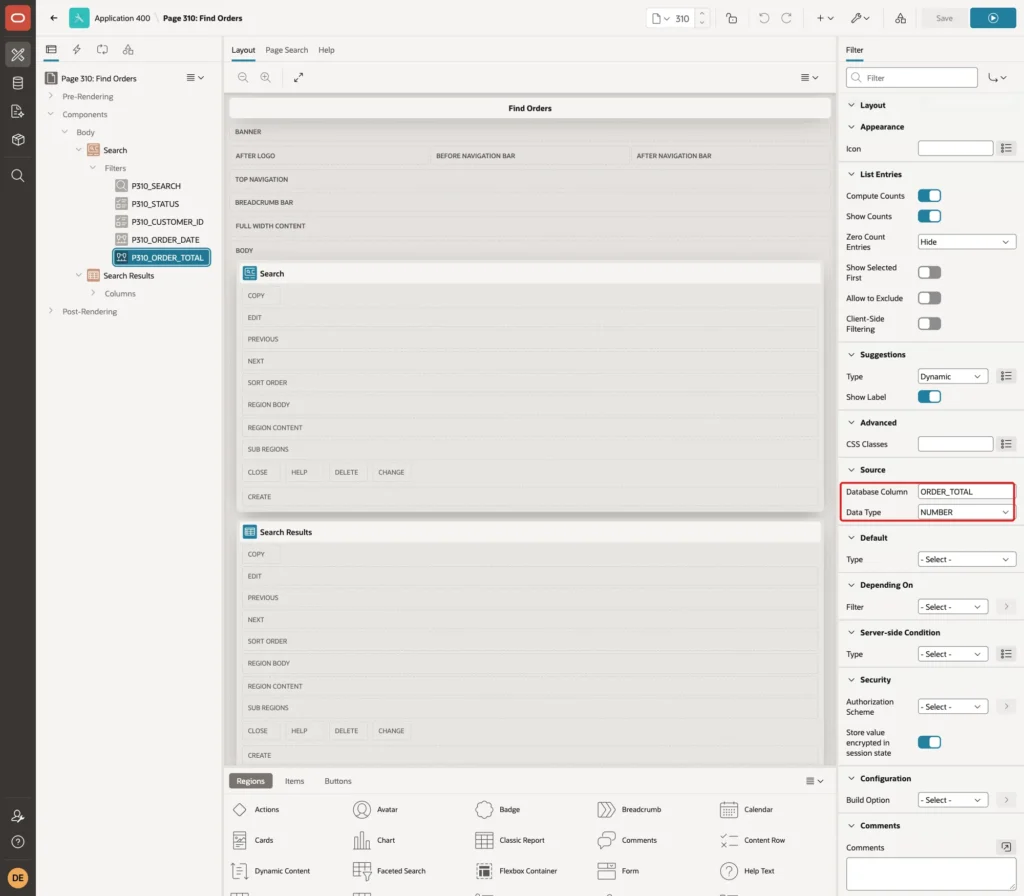The height and width of the screenshot is (896, 1024).
Task: Click the Database Column input field
Action: [965, 492]
